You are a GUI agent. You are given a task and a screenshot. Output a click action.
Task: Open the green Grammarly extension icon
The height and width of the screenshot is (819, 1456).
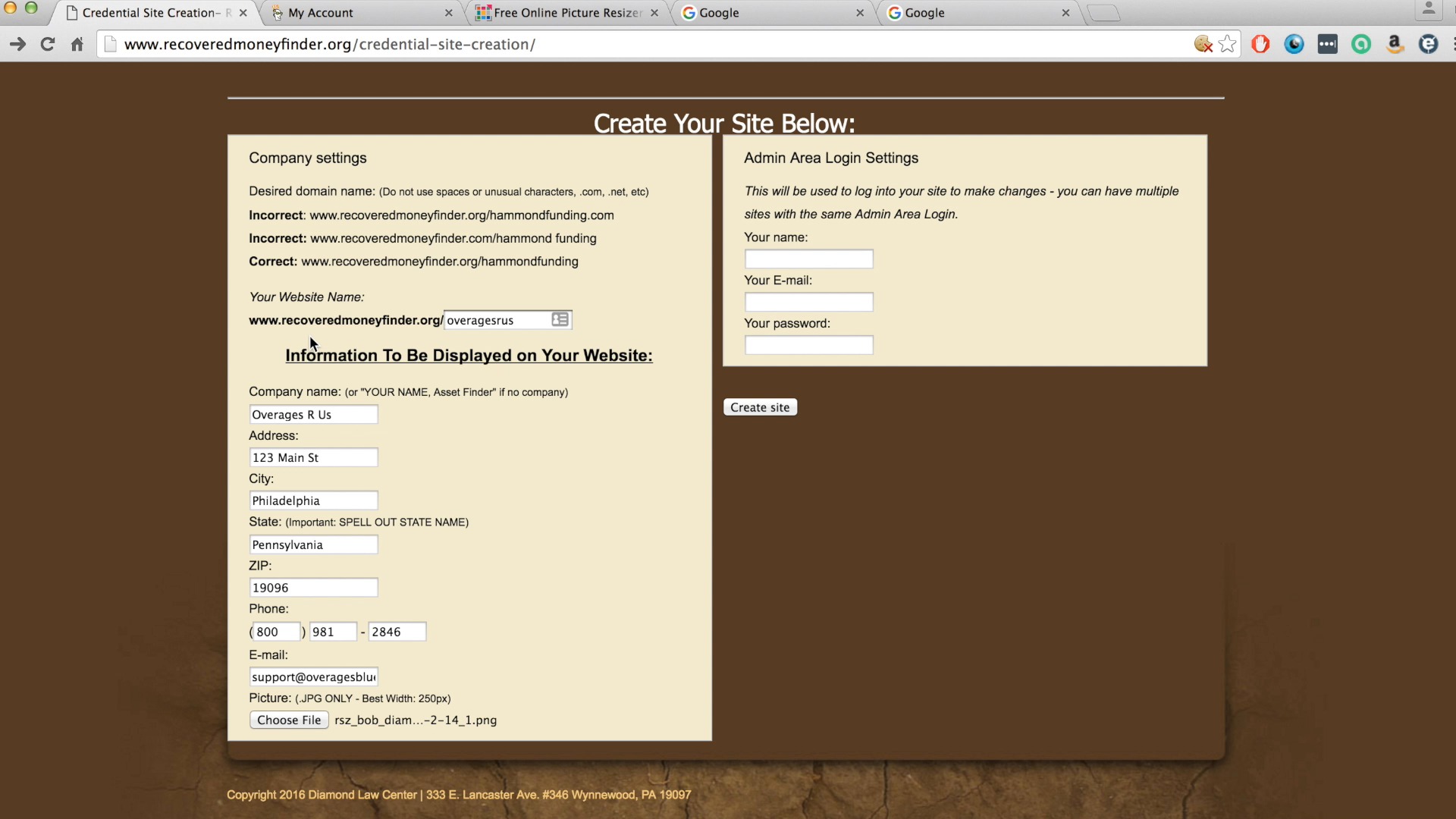click(x=1361, y=44)
